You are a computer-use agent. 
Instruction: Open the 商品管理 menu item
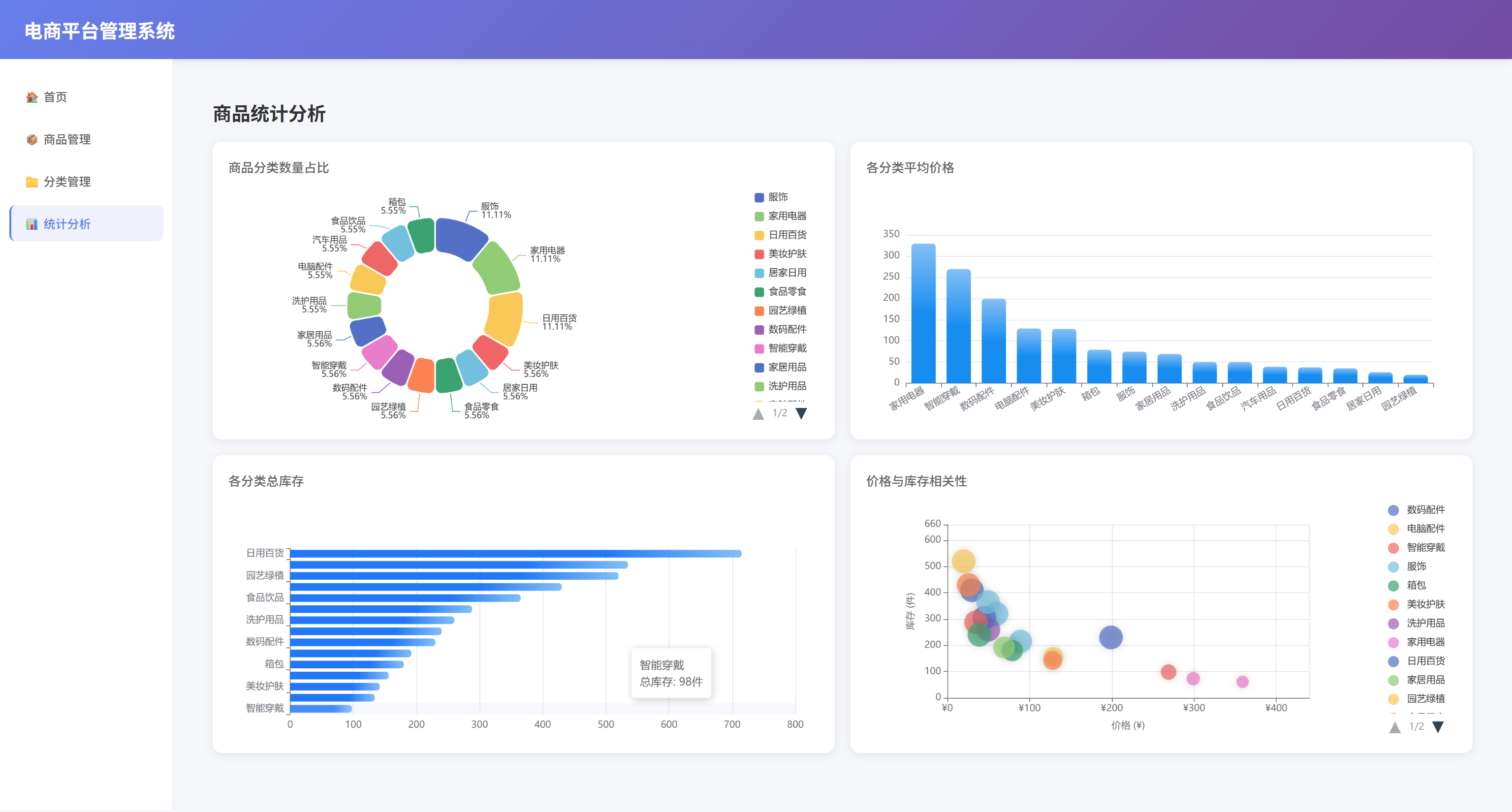pyautogui.click(x=86, y=140)
